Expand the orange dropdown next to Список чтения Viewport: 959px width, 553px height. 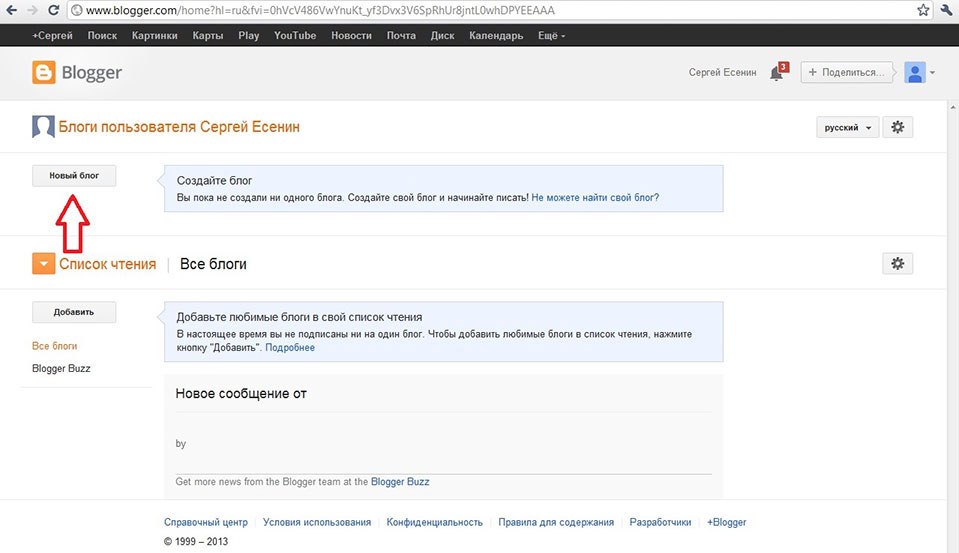coord(43,264)
